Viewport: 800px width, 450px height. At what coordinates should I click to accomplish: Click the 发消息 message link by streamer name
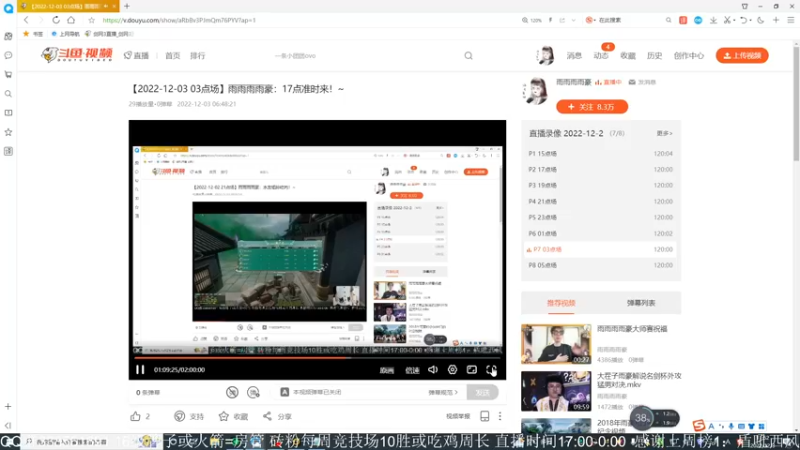coord(642,82)
